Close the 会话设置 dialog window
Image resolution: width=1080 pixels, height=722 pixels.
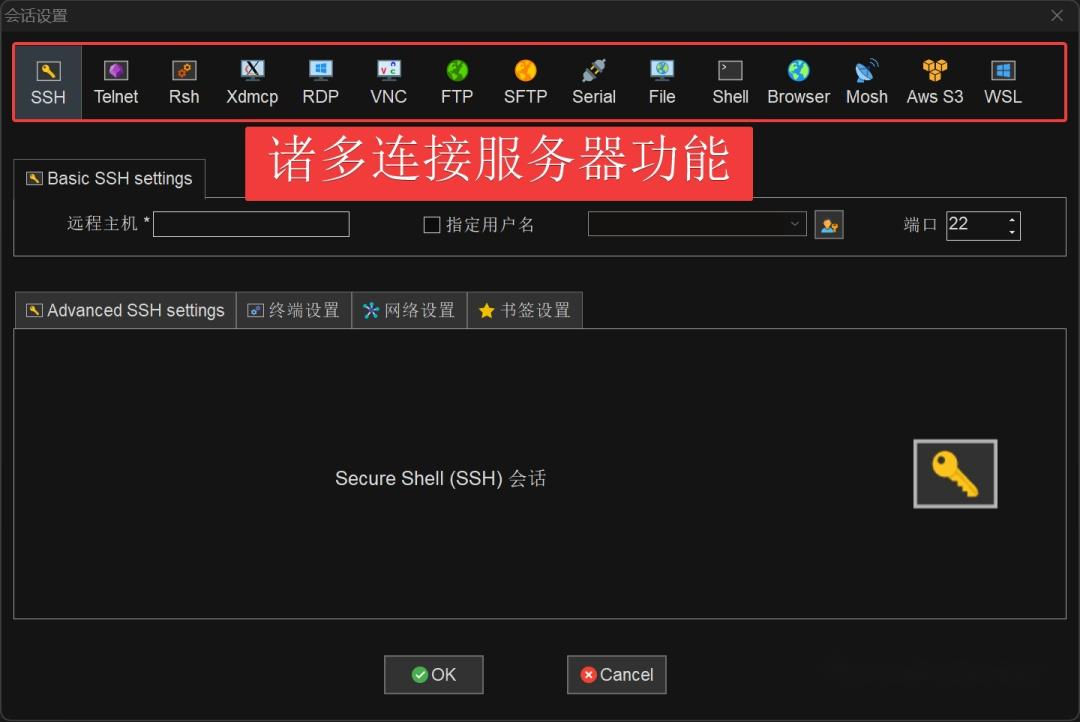[x=1057, y=15]
